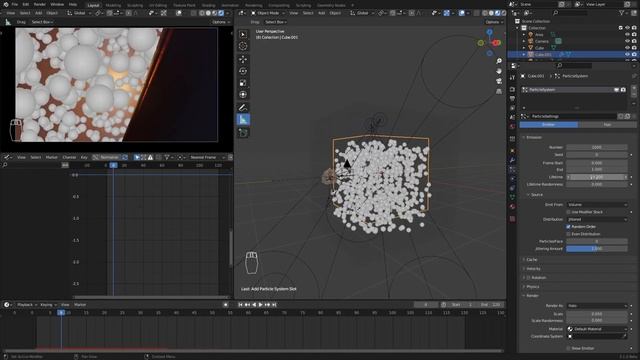Open the Edit menu

click(x=26, y=4)
